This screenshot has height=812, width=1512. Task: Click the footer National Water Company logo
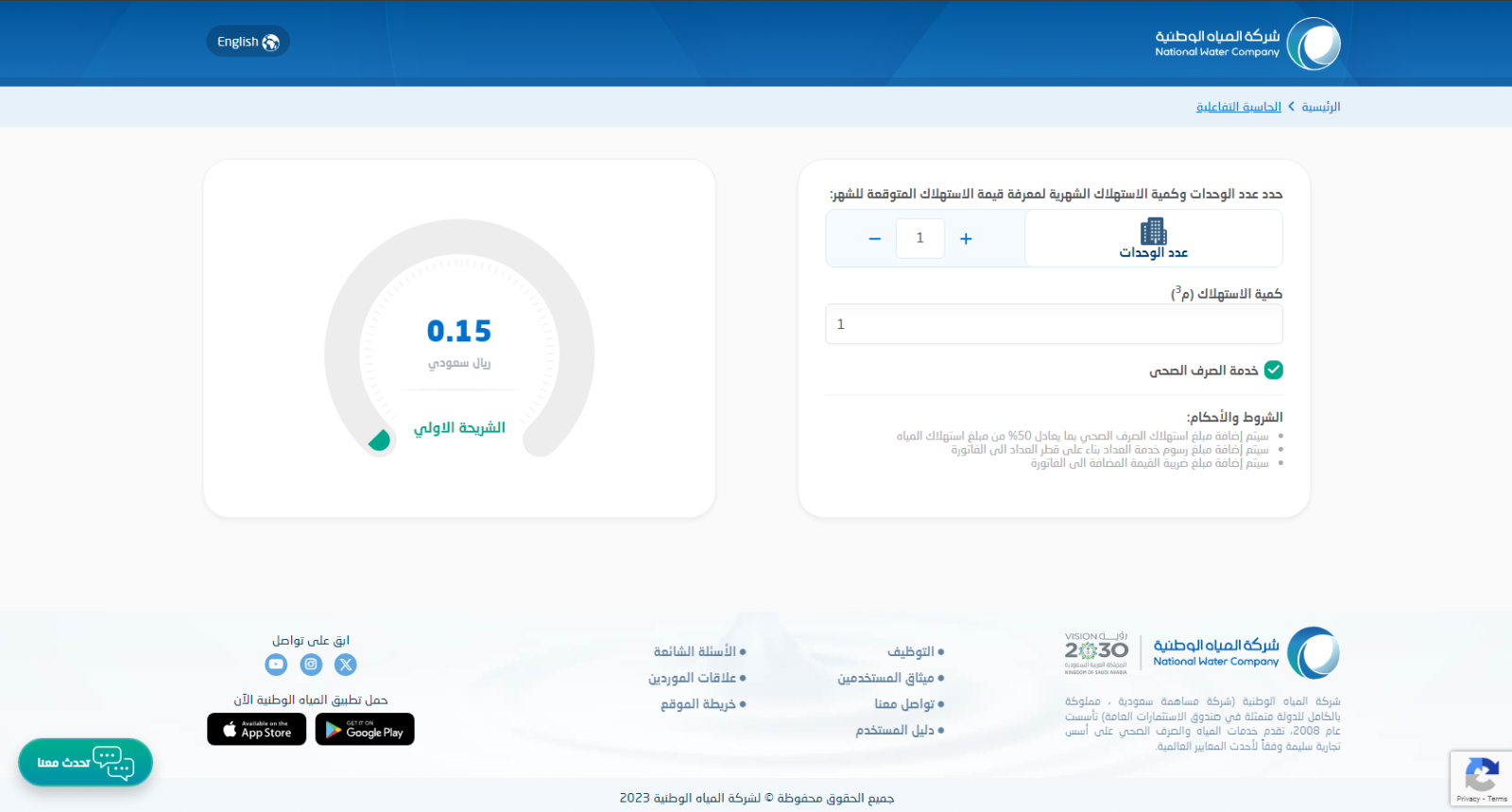[1246, 652]
